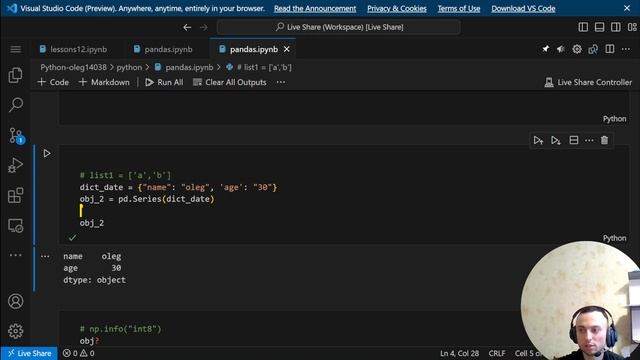Add a new Code cell
The width and height of the screenshot is (640, 360).
click(53, 82)
